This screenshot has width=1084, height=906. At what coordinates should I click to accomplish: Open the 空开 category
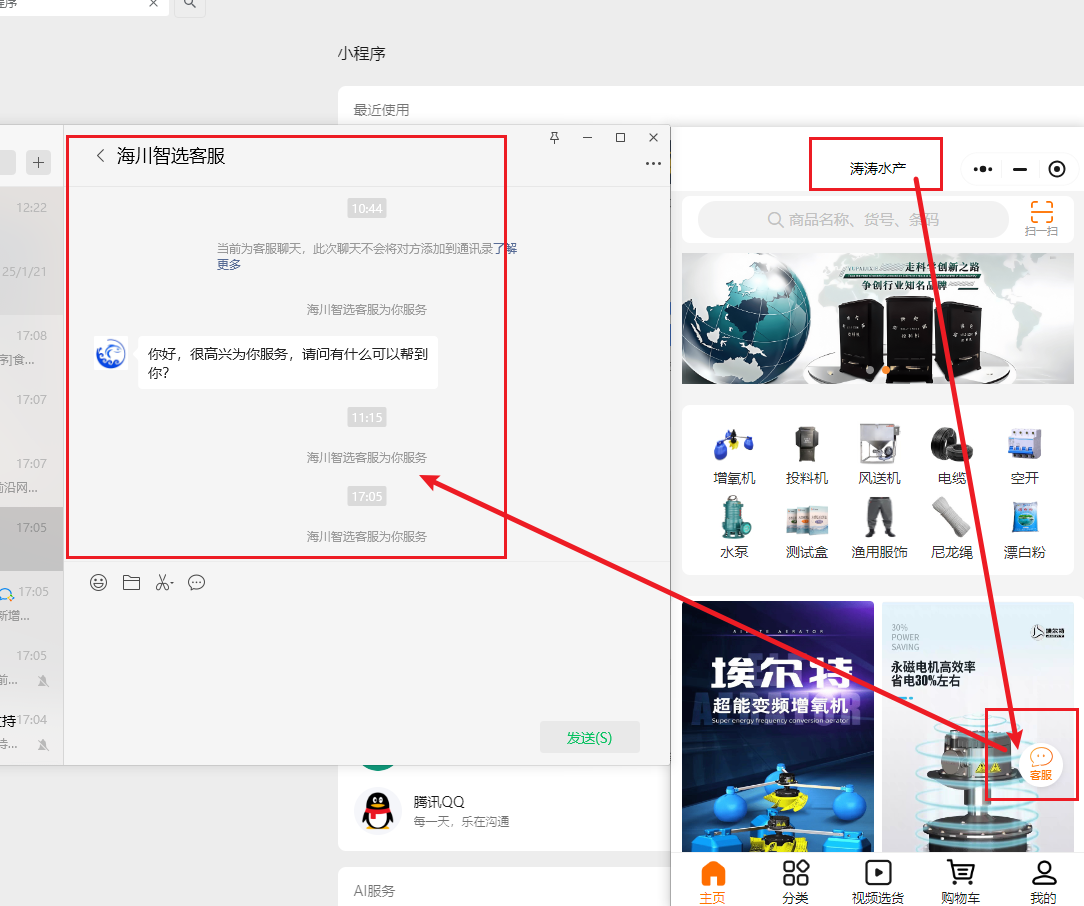(x=1025, y=455)
